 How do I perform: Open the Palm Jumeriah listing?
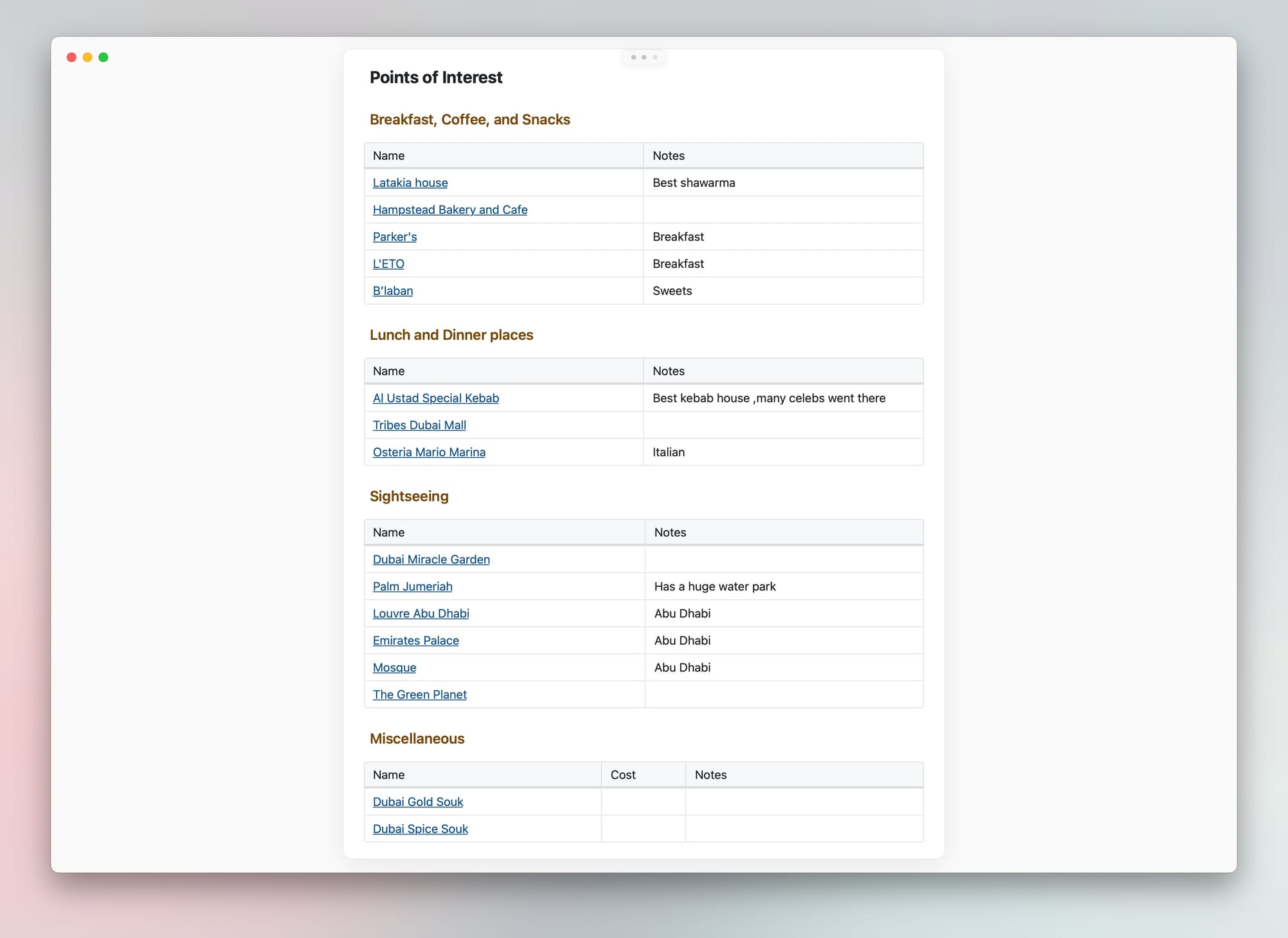pyautogui.click(x=412, y=586)
